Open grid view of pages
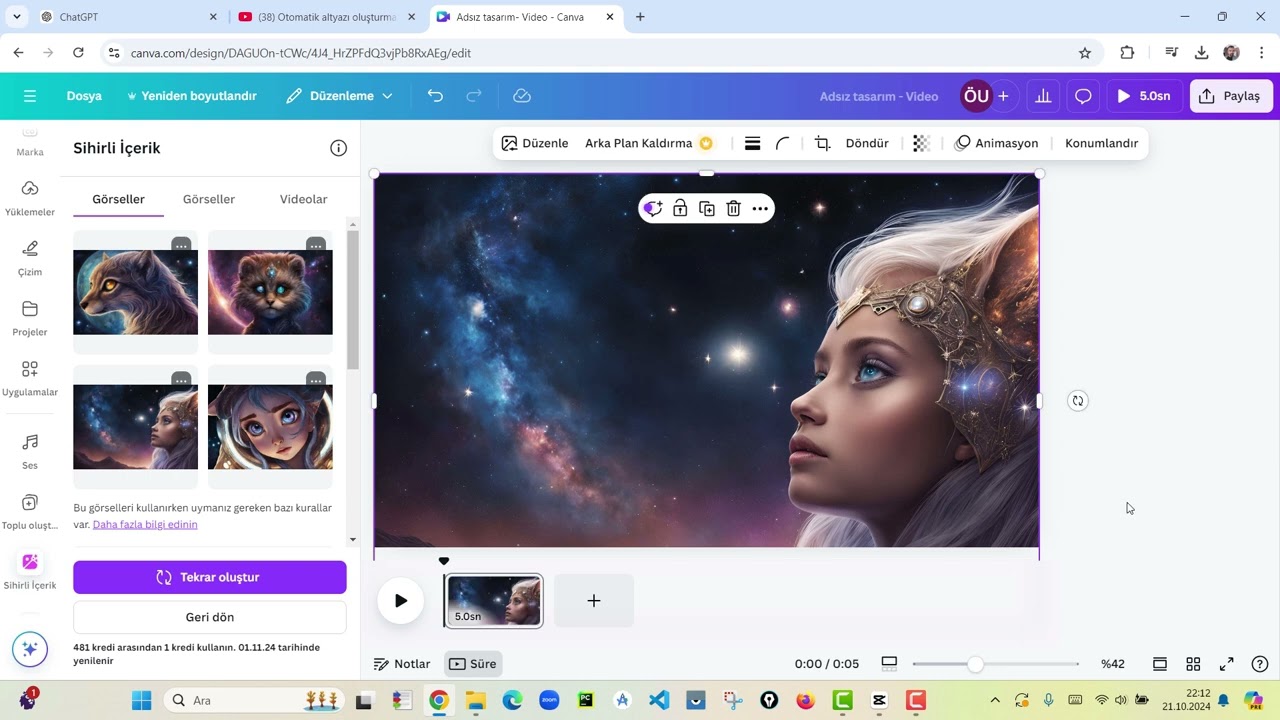1280x720 pixels. [1193, 664]
